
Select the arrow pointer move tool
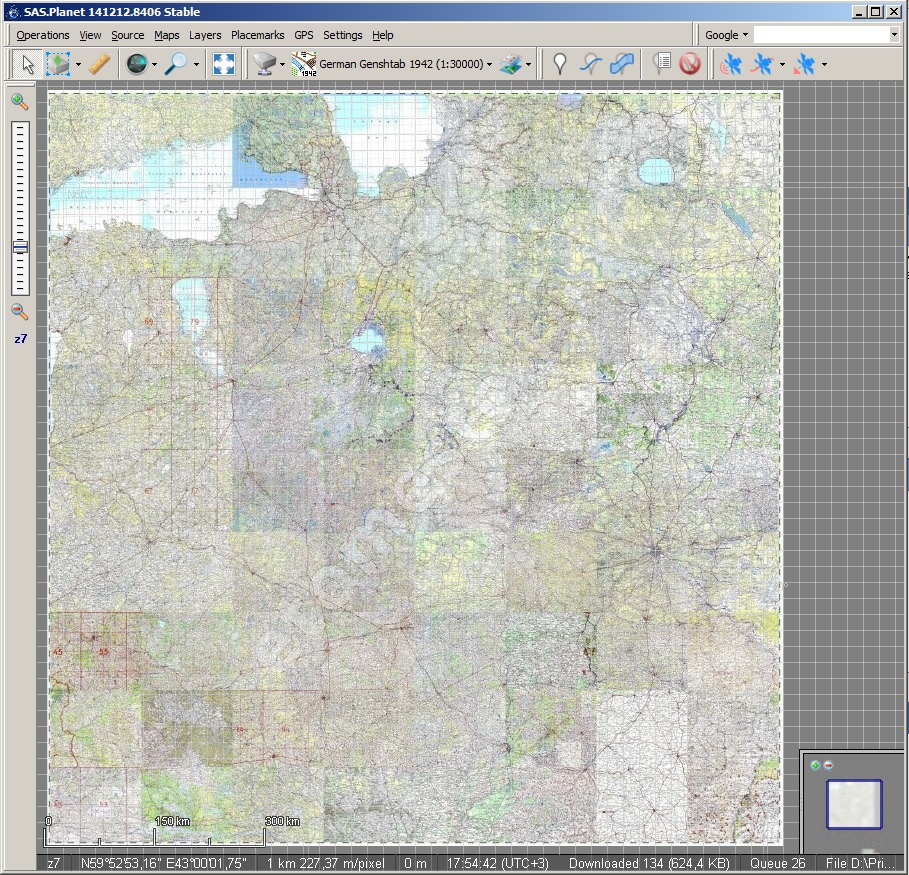(27, 64)
